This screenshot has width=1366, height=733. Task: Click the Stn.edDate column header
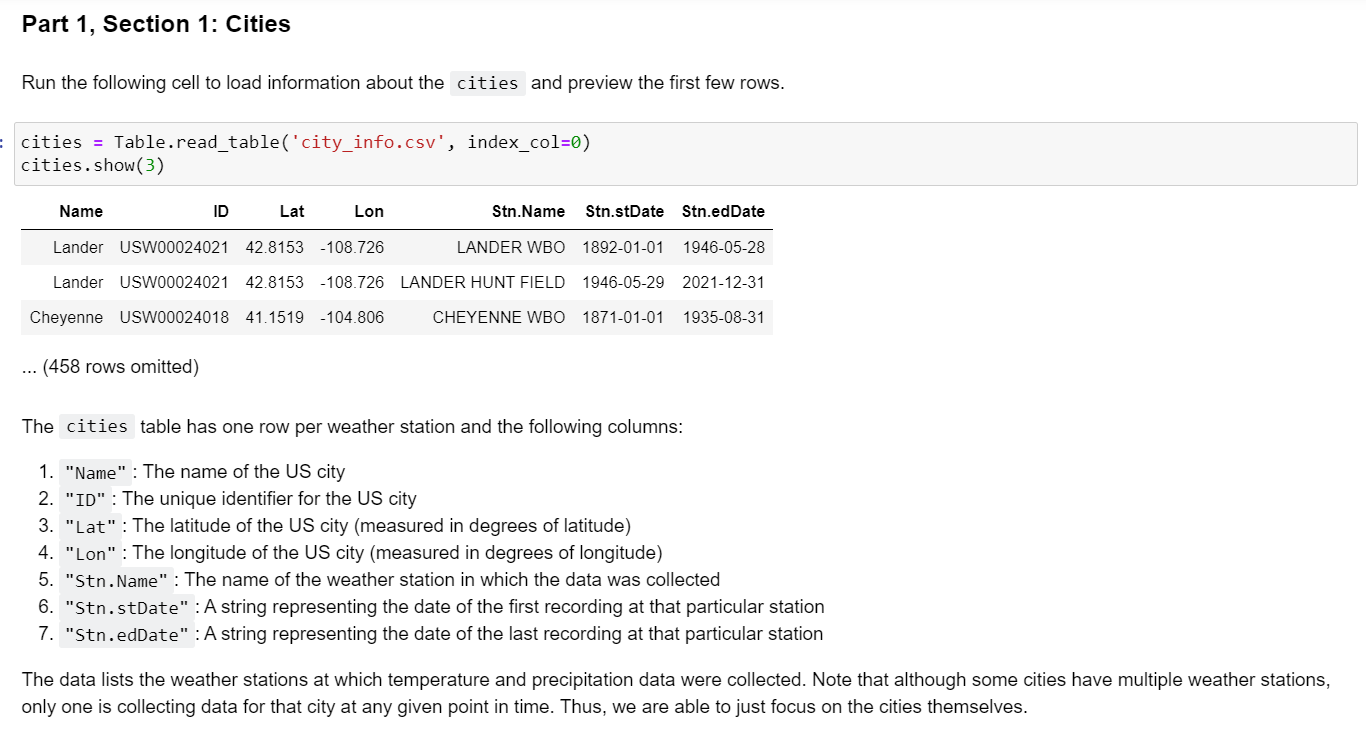[723, 211]
